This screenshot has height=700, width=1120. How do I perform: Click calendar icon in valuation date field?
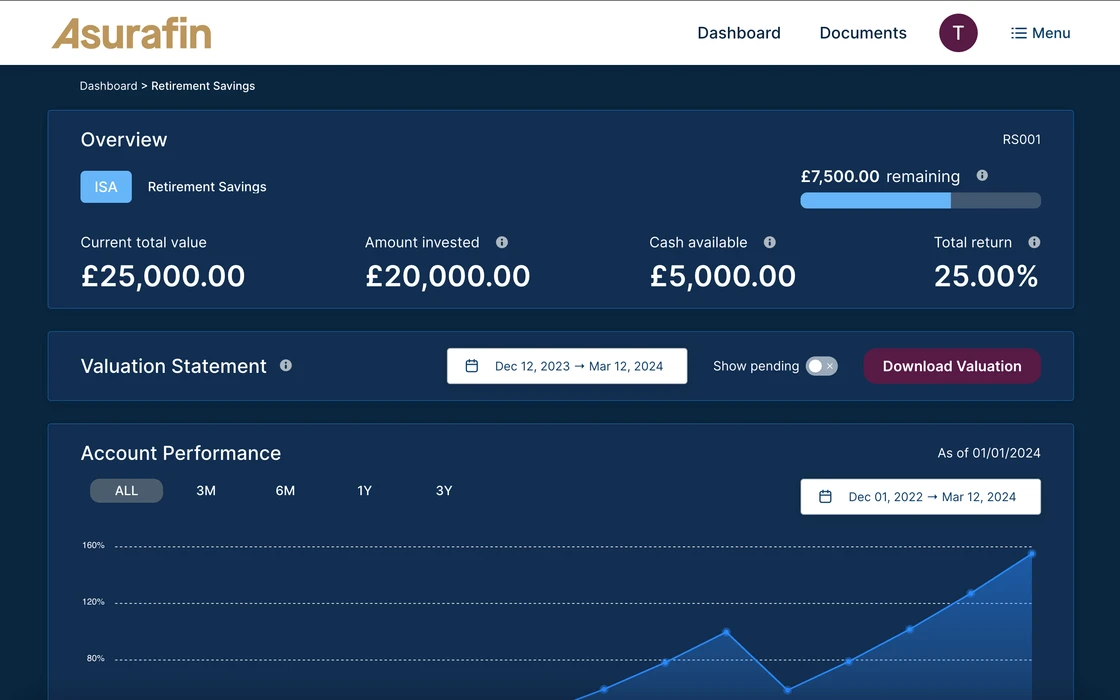pos(471,366)
